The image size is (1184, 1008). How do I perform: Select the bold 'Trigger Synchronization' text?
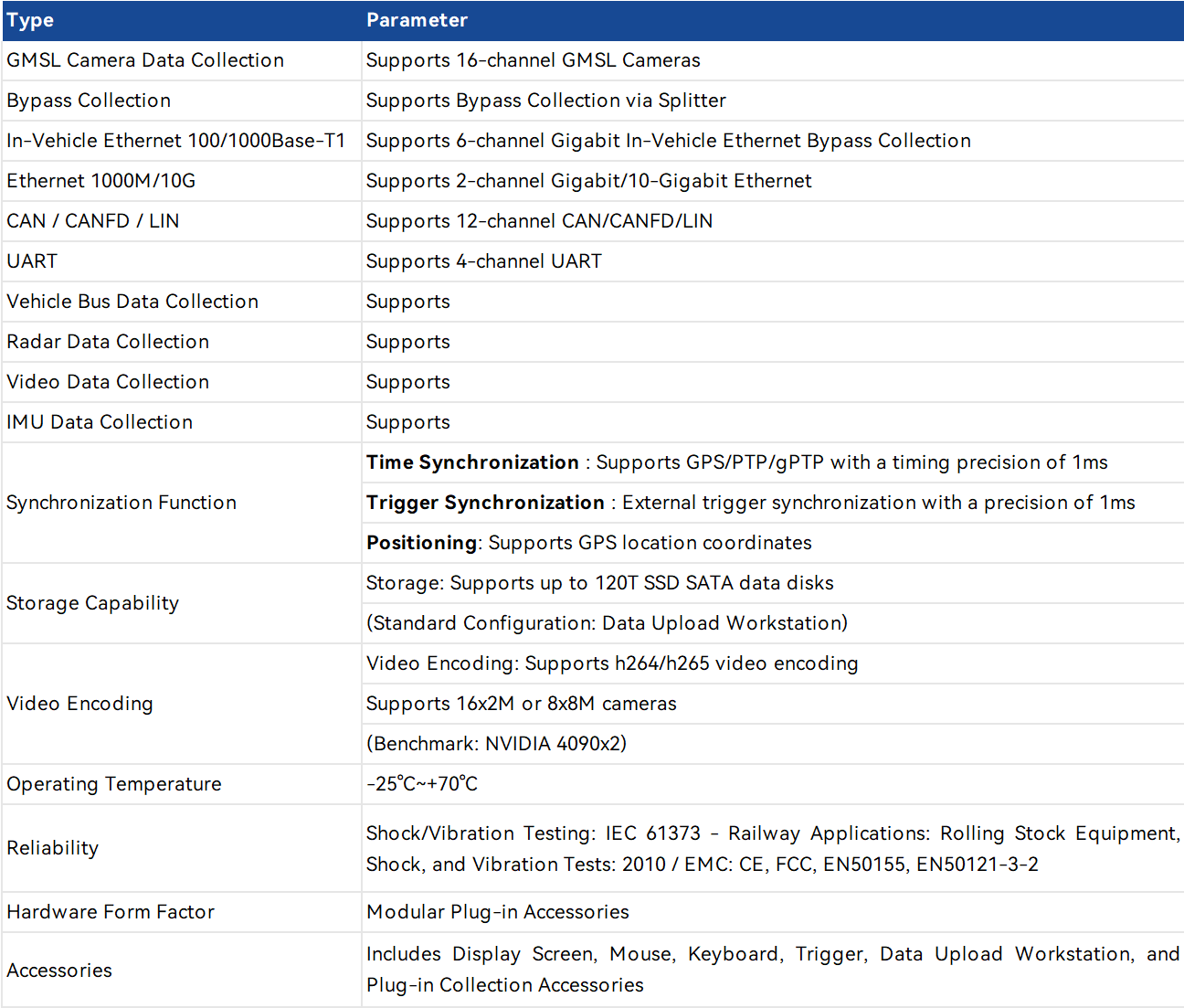[485, 503]
